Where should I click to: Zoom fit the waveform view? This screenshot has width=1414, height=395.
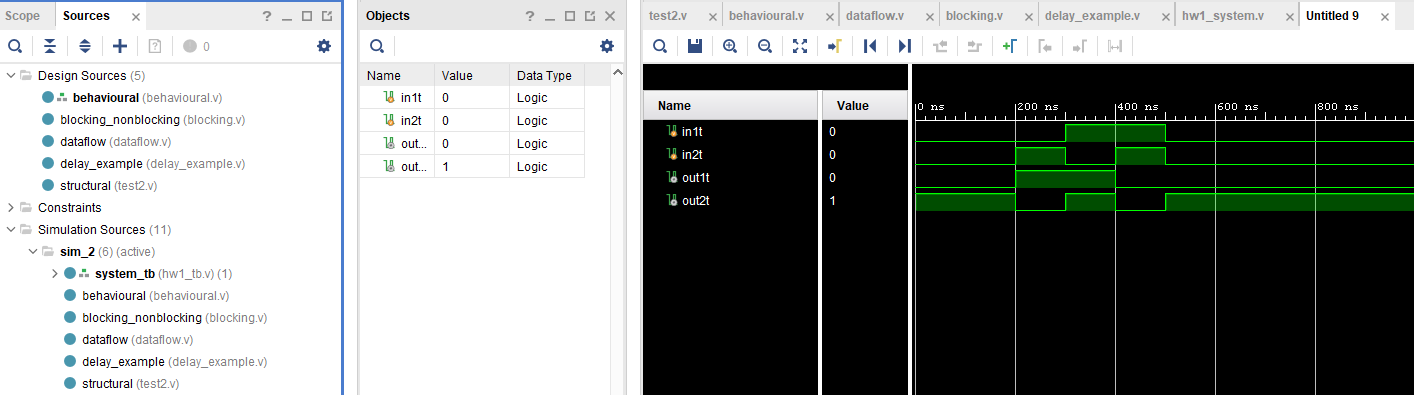coord(800,46)
